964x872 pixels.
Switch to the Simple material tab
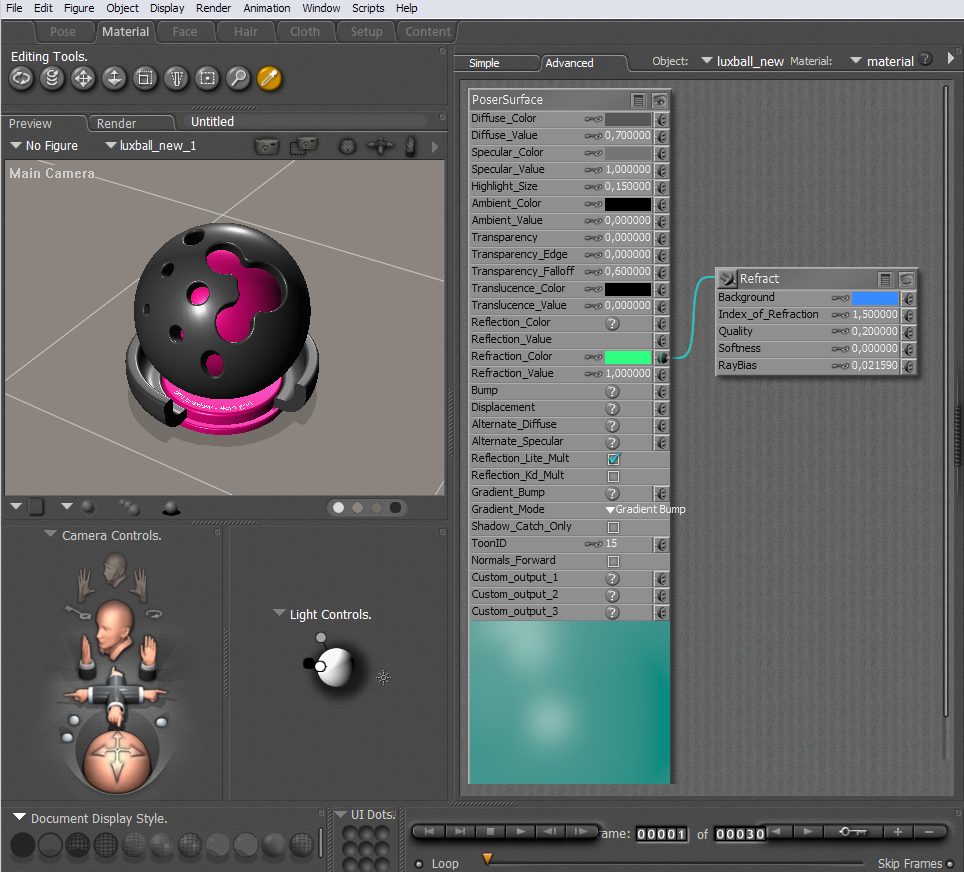tap(484, 63)
